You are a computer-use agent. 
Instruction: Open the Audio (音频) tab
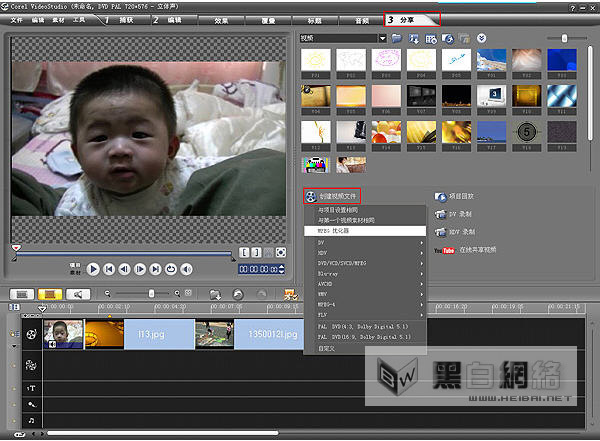click(x=362, y=21)
